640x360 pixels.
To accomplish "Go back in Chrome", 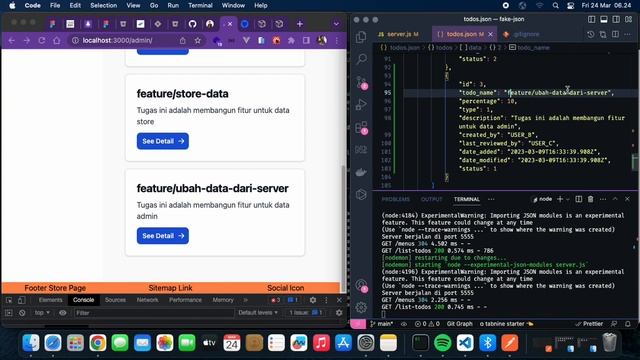I will click(x=11, y=40).
